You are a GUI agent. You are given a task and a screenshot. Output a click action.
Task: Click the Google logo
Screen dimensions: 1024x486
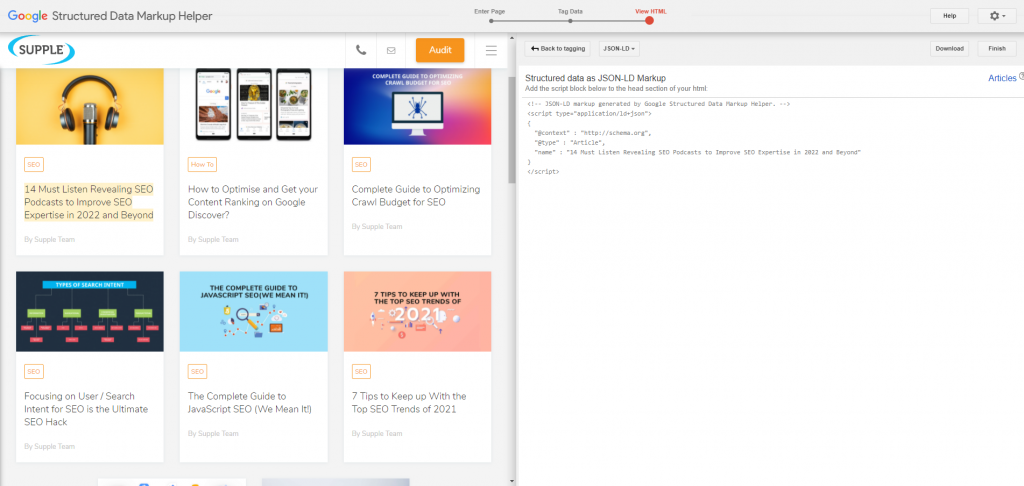[25, 16]
